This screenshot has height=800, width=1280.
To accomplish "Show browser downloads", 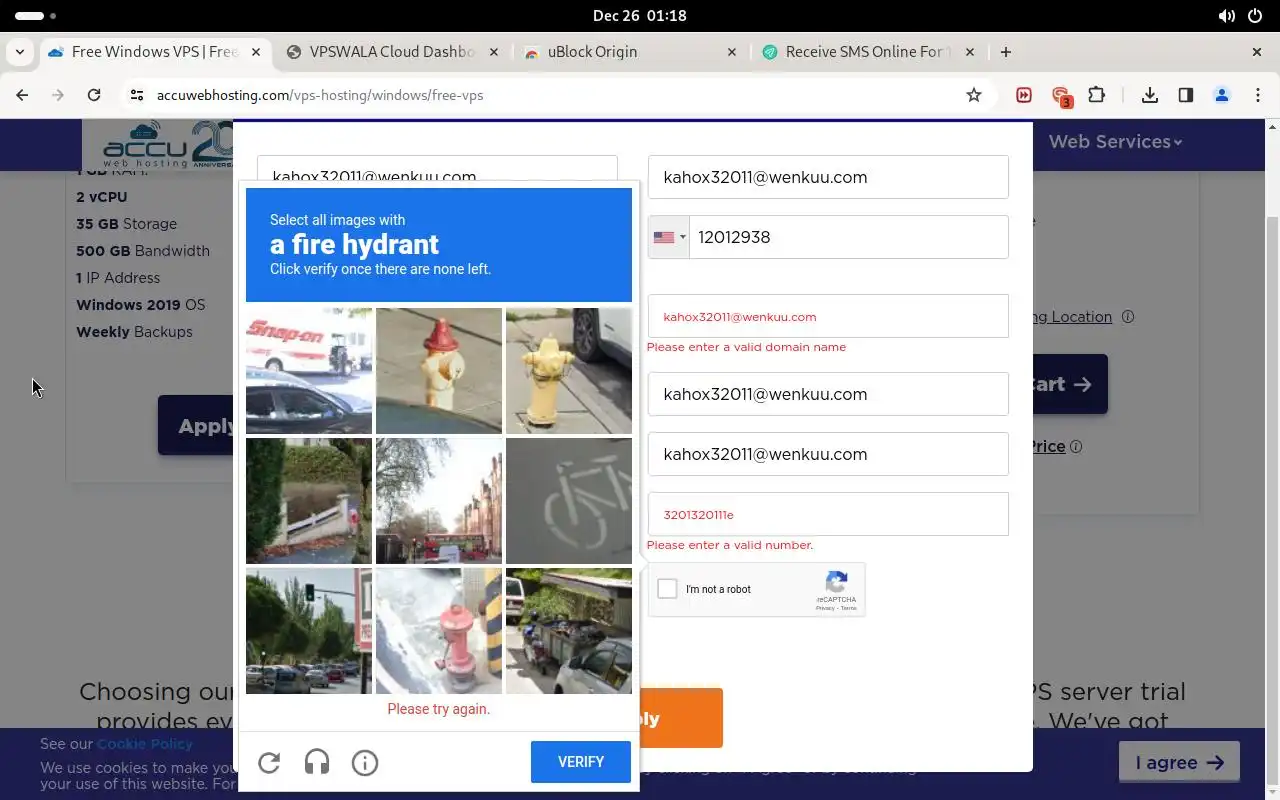I will pyautogui.click(x=1150, y=95).
